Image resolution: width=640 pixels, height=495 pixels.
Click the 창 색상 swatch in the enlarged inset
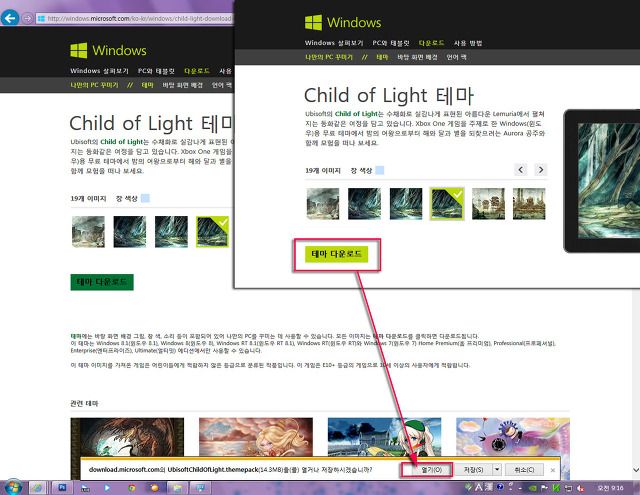point(380,170)
